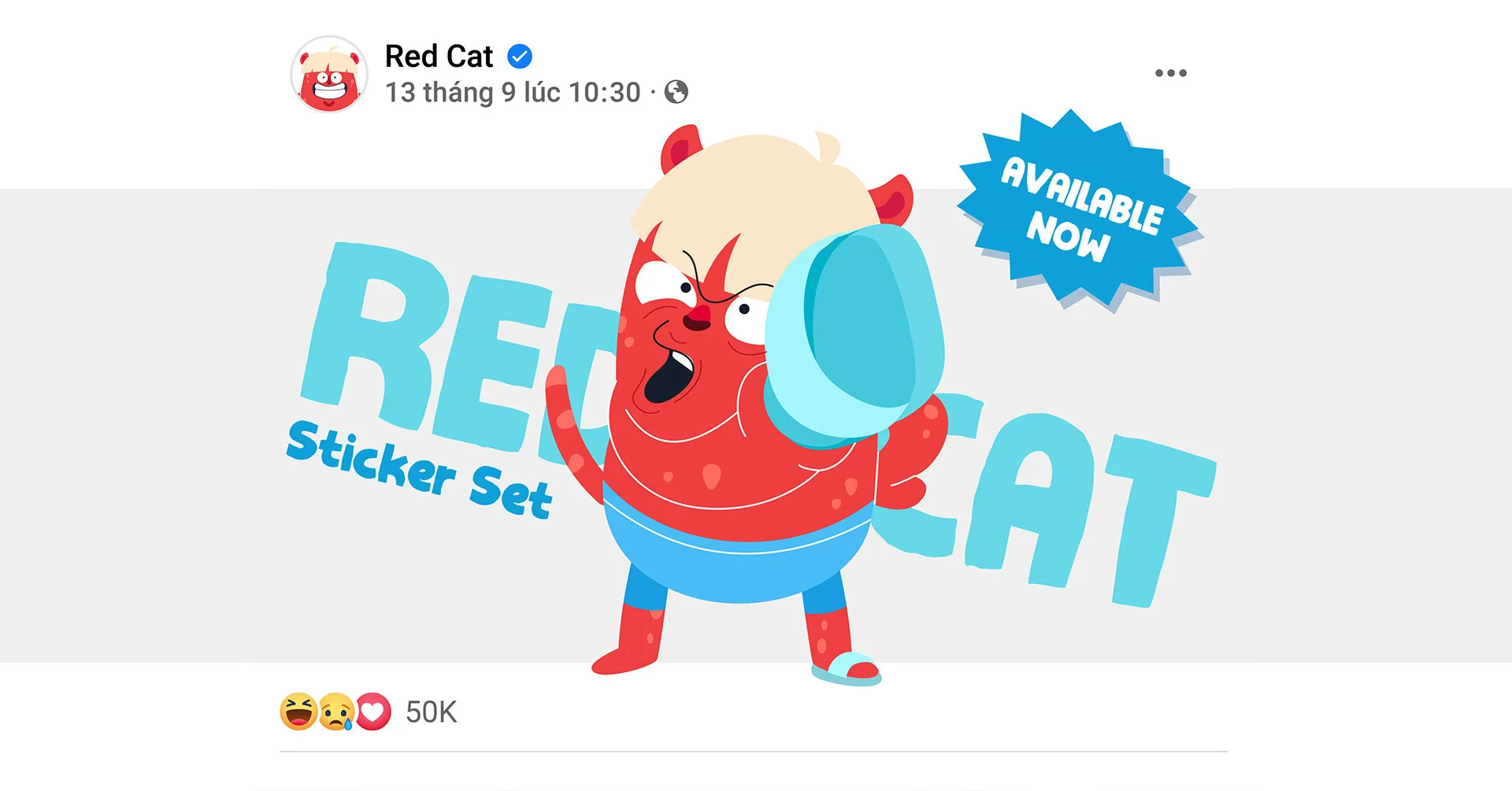Click the globe public-audience icon
Image resolution: width=1512 pixels, height=791 pixels.
(676, 92)
